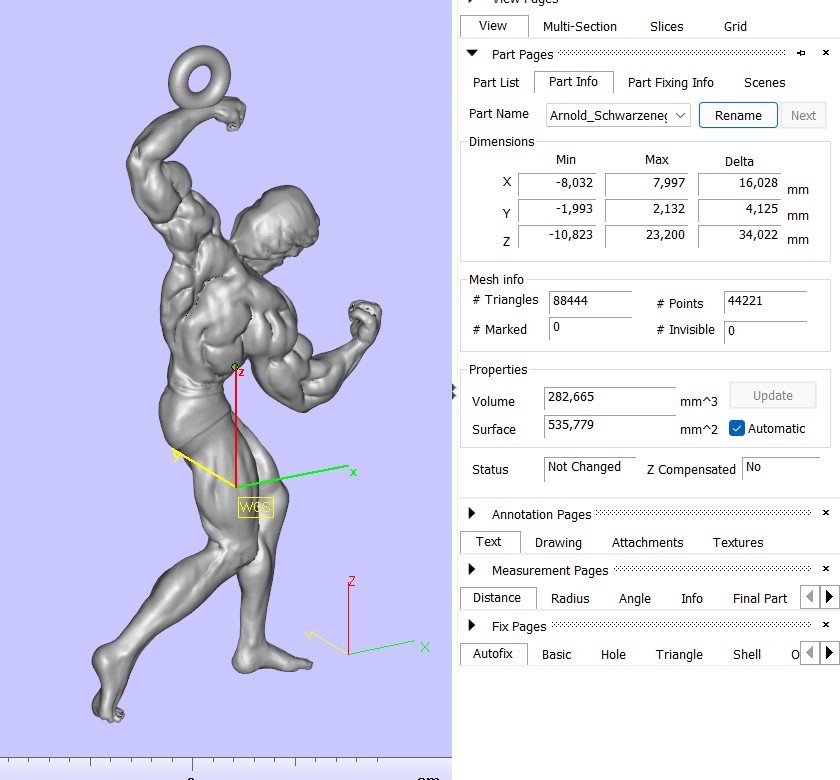The width and height of the screenshot is (840, 780).
Task: Open the Drawing tab
Action: [x=558, y=543]
